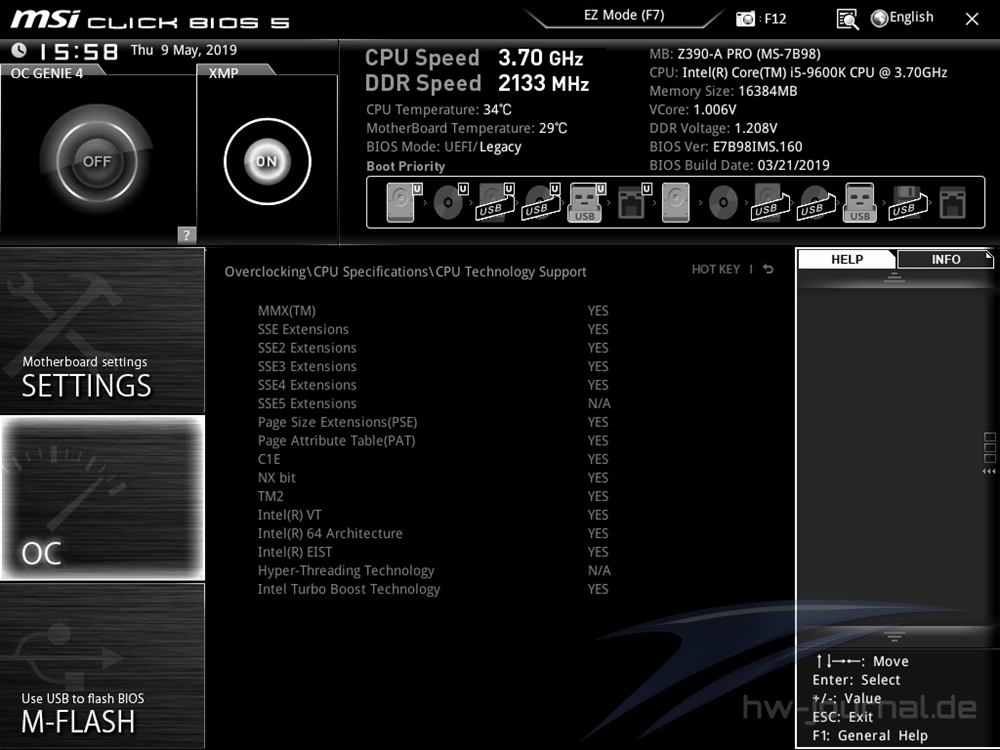Switch to EZ Mode (F7)
This screenshot has height=750, width=1000.
(x=624, y=15)
